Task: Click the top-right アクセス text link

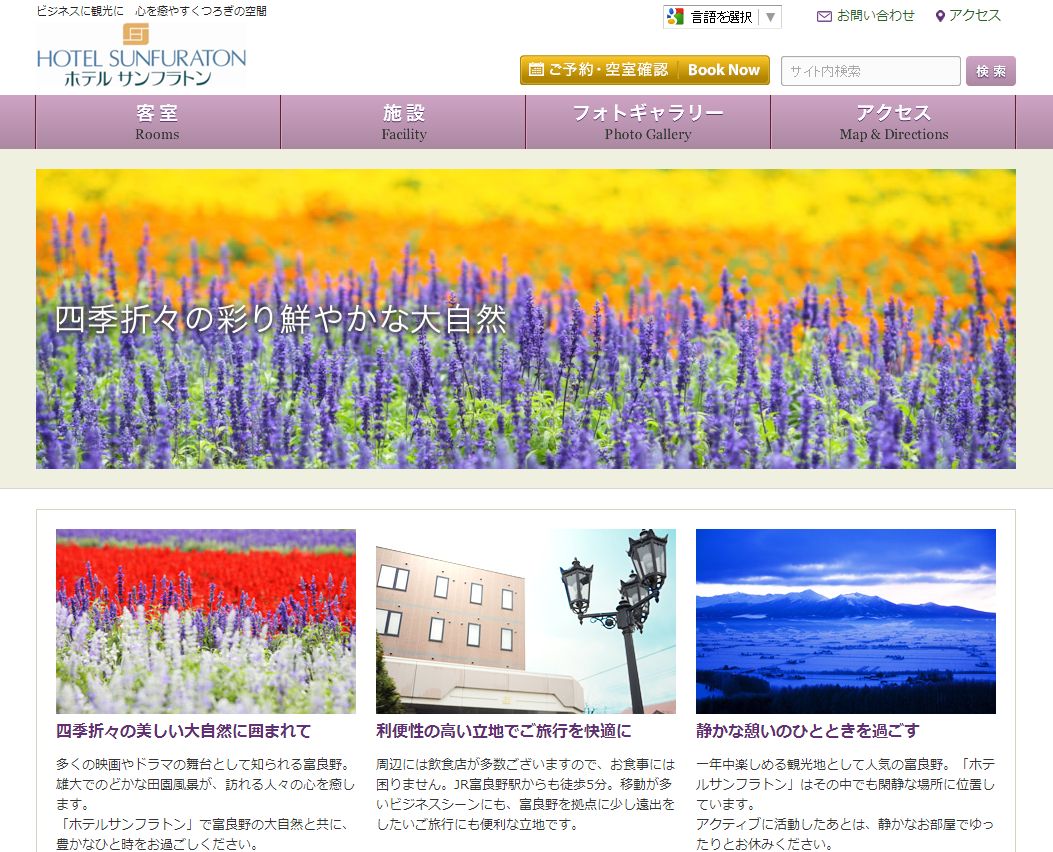Action: click(974, 16)
